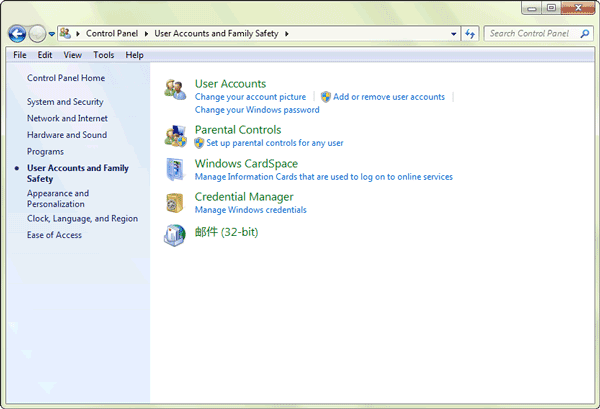The image size is (600, 409).
Task: Select User Accounts and Family Safety breadcrumb
Action: 216,34
